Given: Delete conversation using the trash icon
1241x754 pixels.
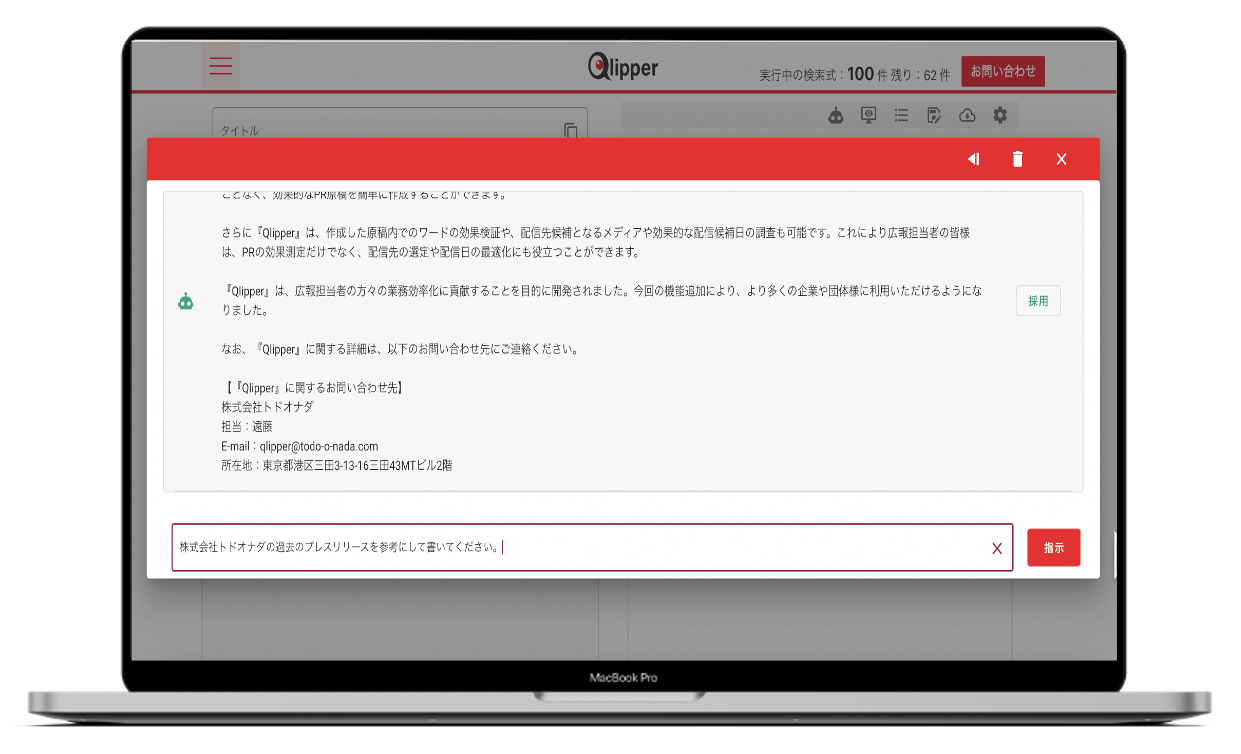Looking at the screenshot, I should click(x=1017, y=159).
